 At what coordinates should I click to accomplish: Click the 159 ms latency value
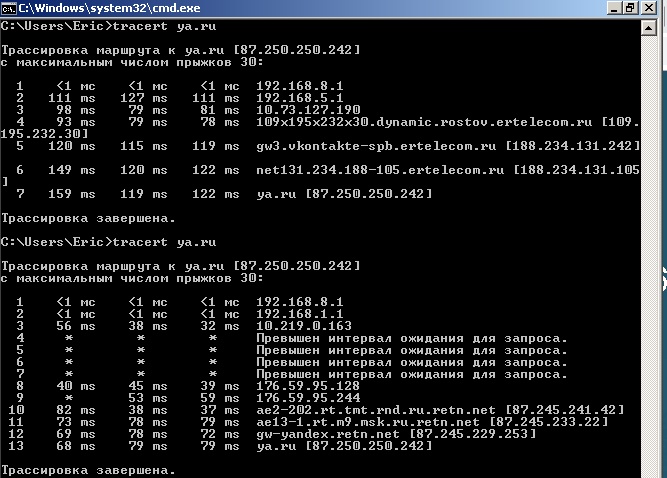coord(71,194)
